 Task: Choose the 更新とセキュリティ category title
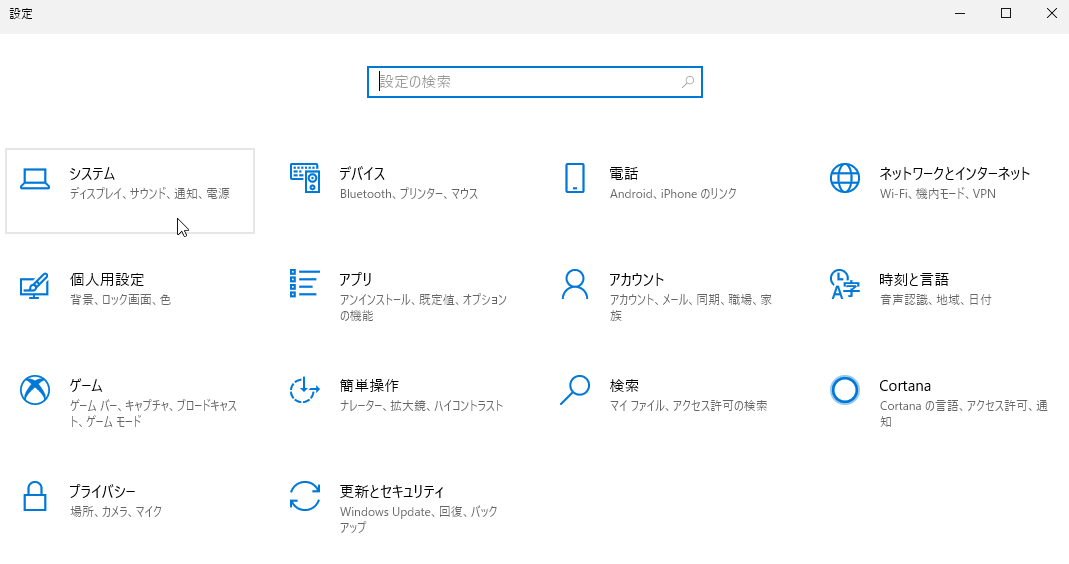pos(392,491)
